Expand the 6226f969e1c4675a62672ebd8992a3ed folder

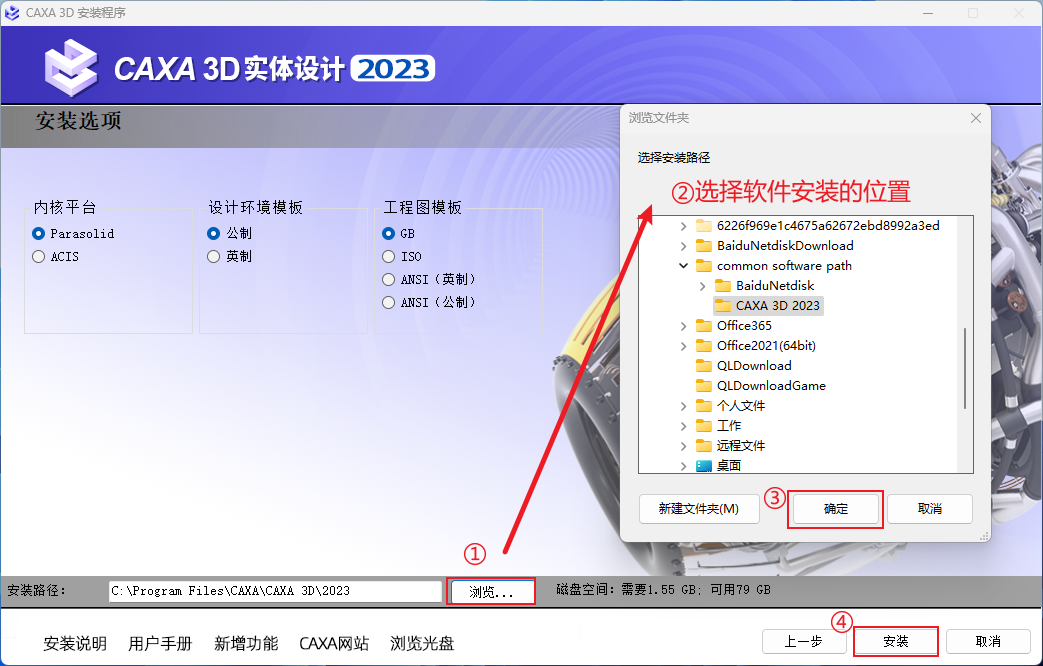(683, 226)
